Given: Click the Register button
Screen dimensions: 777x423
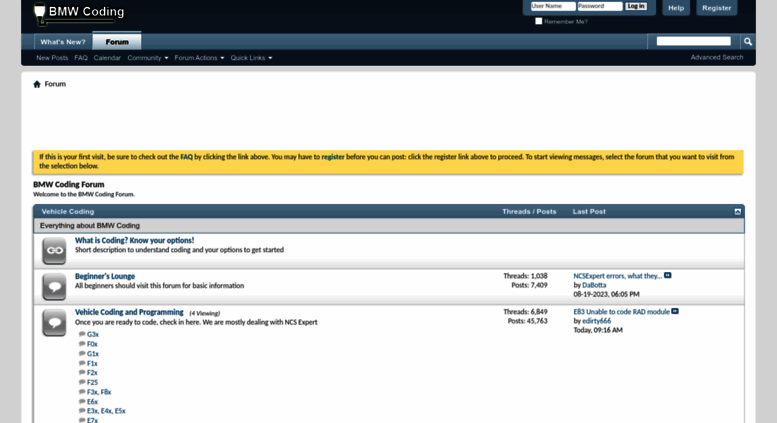Looking at the screenshot, I should [x=717, y=7].
